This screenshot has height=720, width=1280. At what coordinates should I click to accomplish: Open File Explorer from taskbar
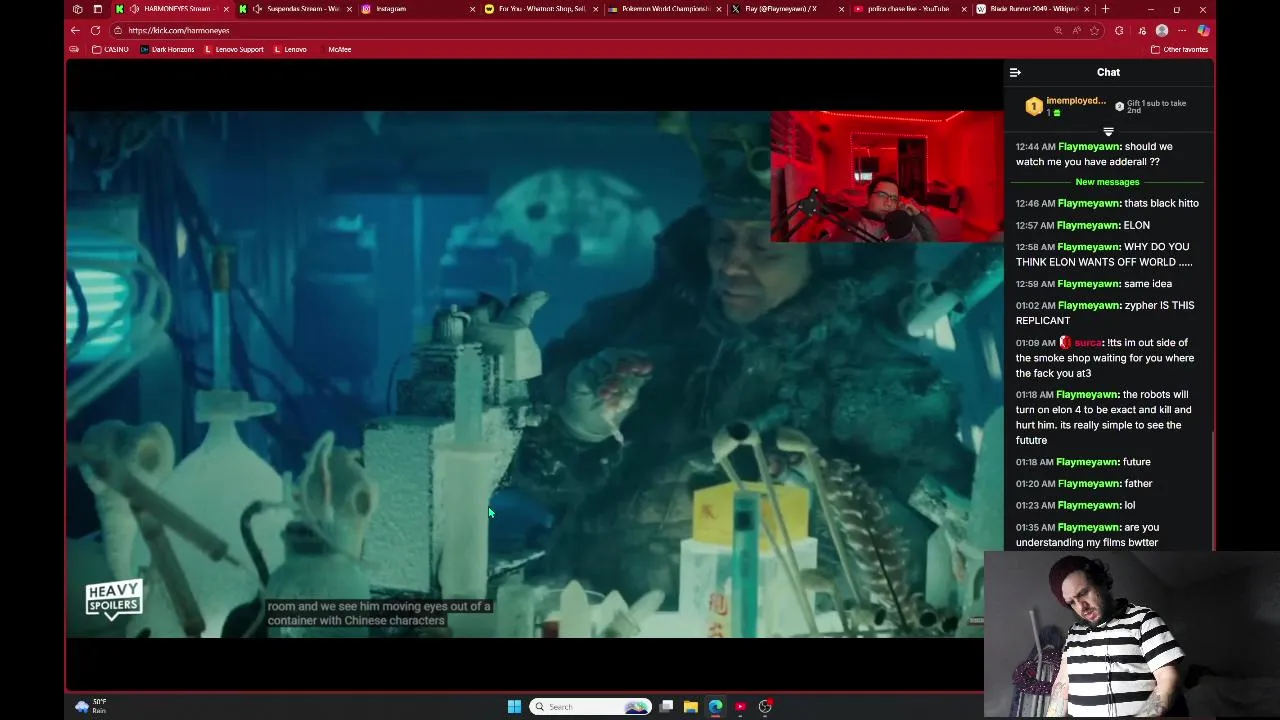691,707
